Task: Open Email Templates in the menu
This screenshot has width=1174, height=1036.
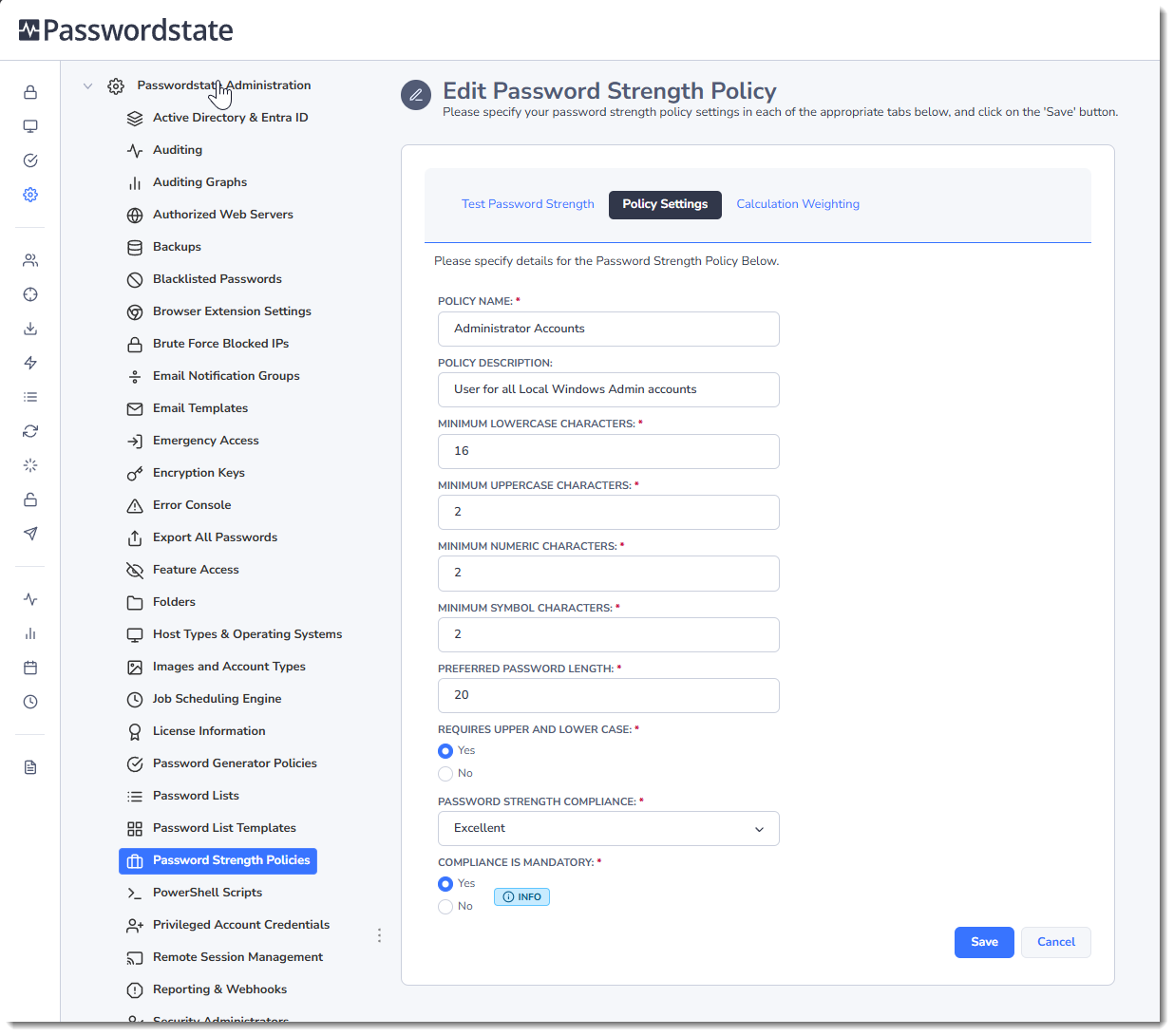Action: [x=200, y=408]
